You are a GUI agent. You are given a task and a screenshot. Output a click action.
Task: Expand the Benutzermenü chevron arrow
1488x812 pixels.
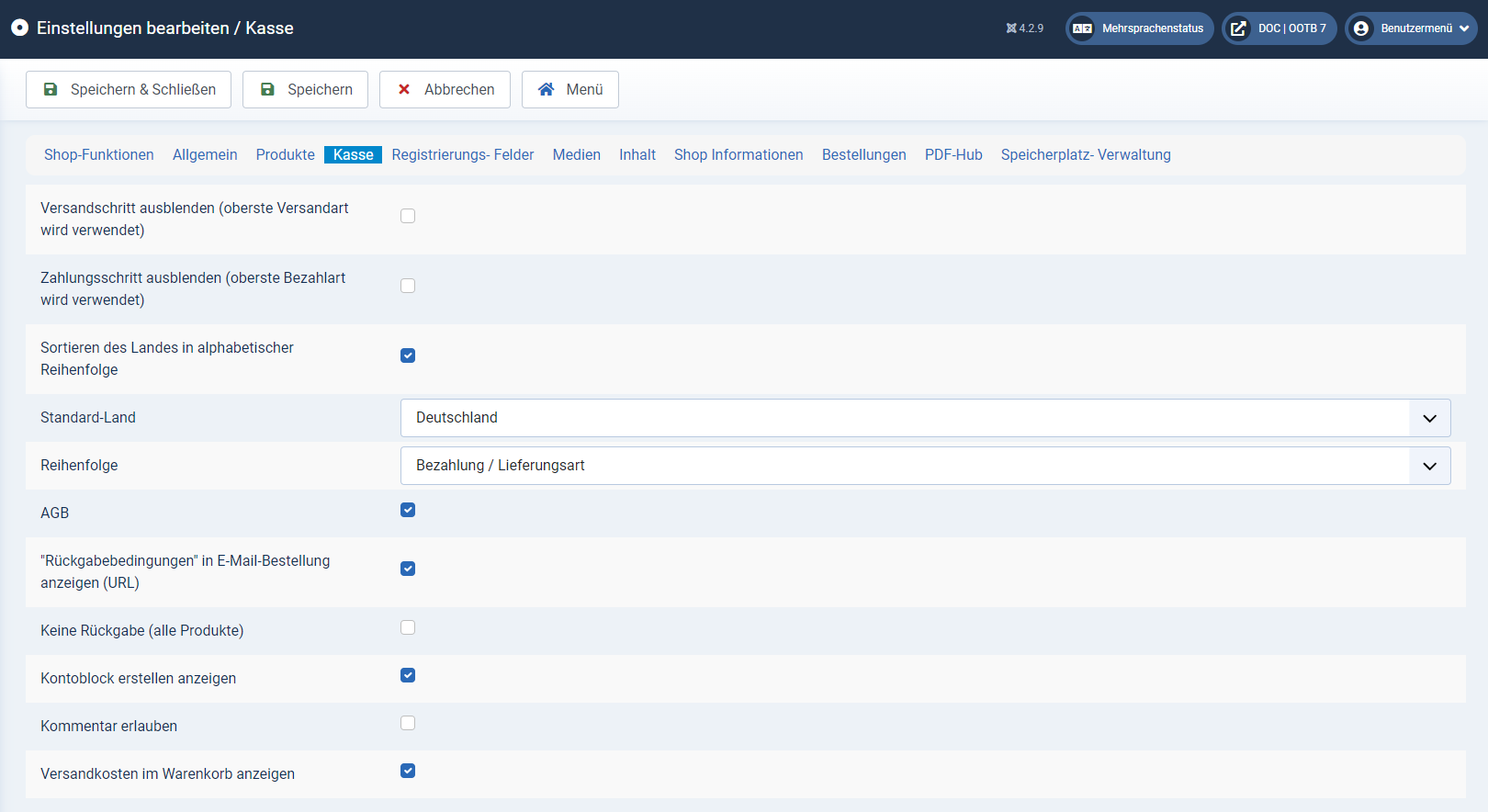1464,28
